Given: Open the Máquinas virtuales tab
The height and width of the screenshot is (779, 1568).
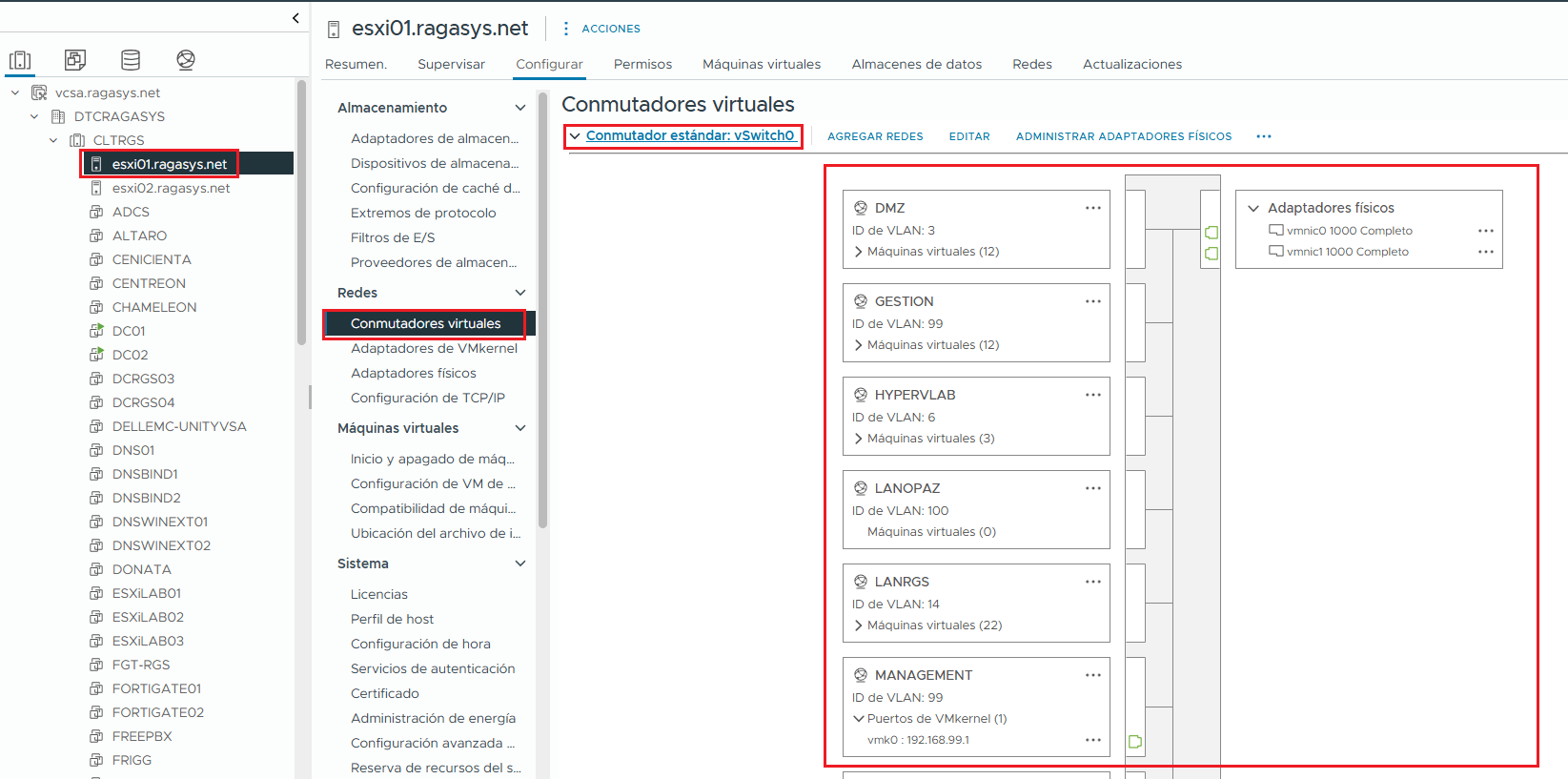Looking at the screenshot, I should coord(762,64).
